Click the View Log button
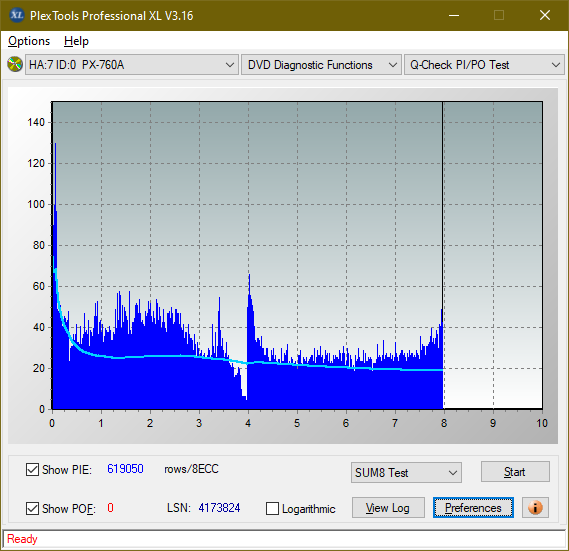This screenshot has height=551, width=569. (388, 507)
